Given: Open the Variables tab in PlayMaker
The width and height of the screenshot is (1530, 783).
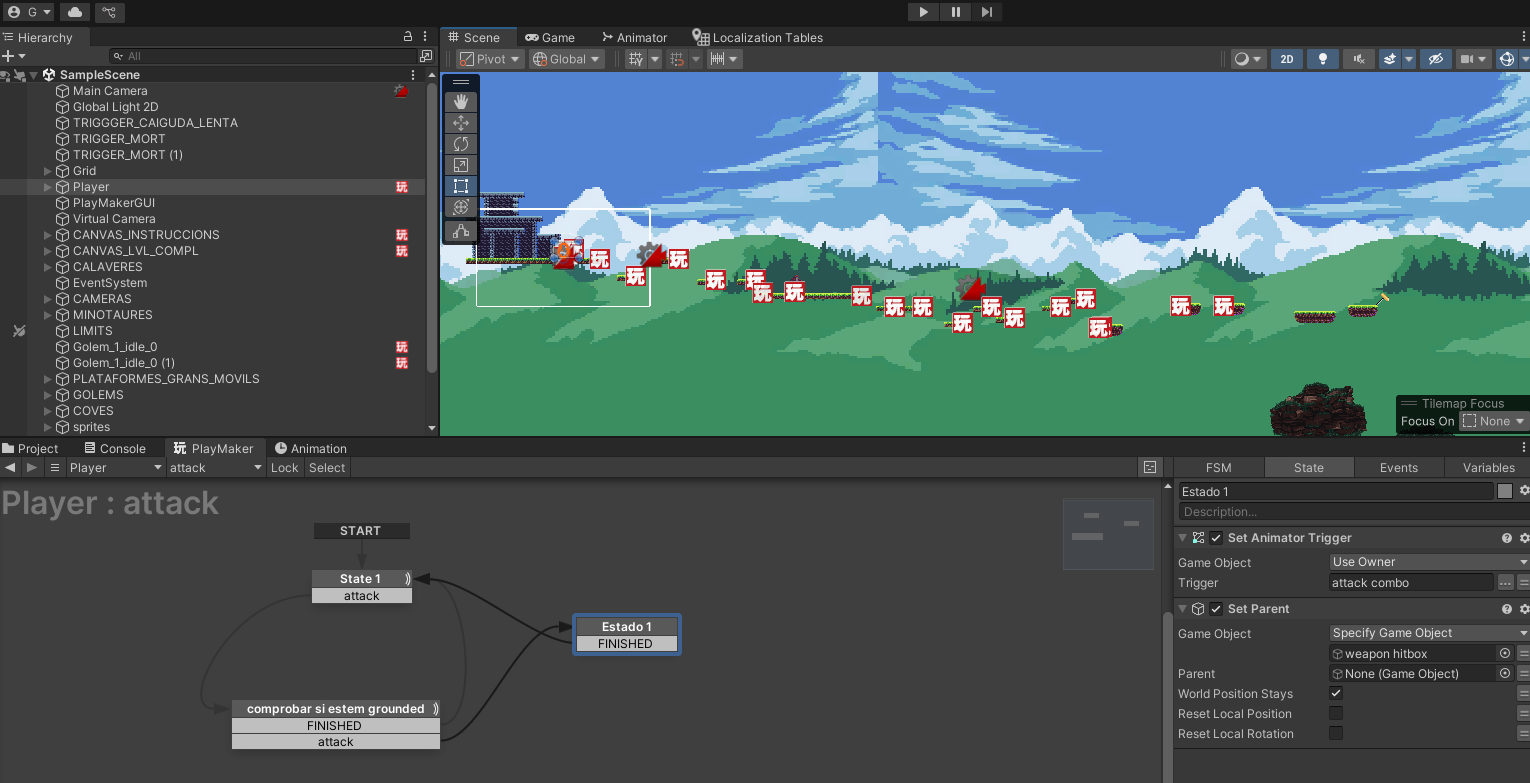Looking at the screenshot, I should pos(1488,467).
